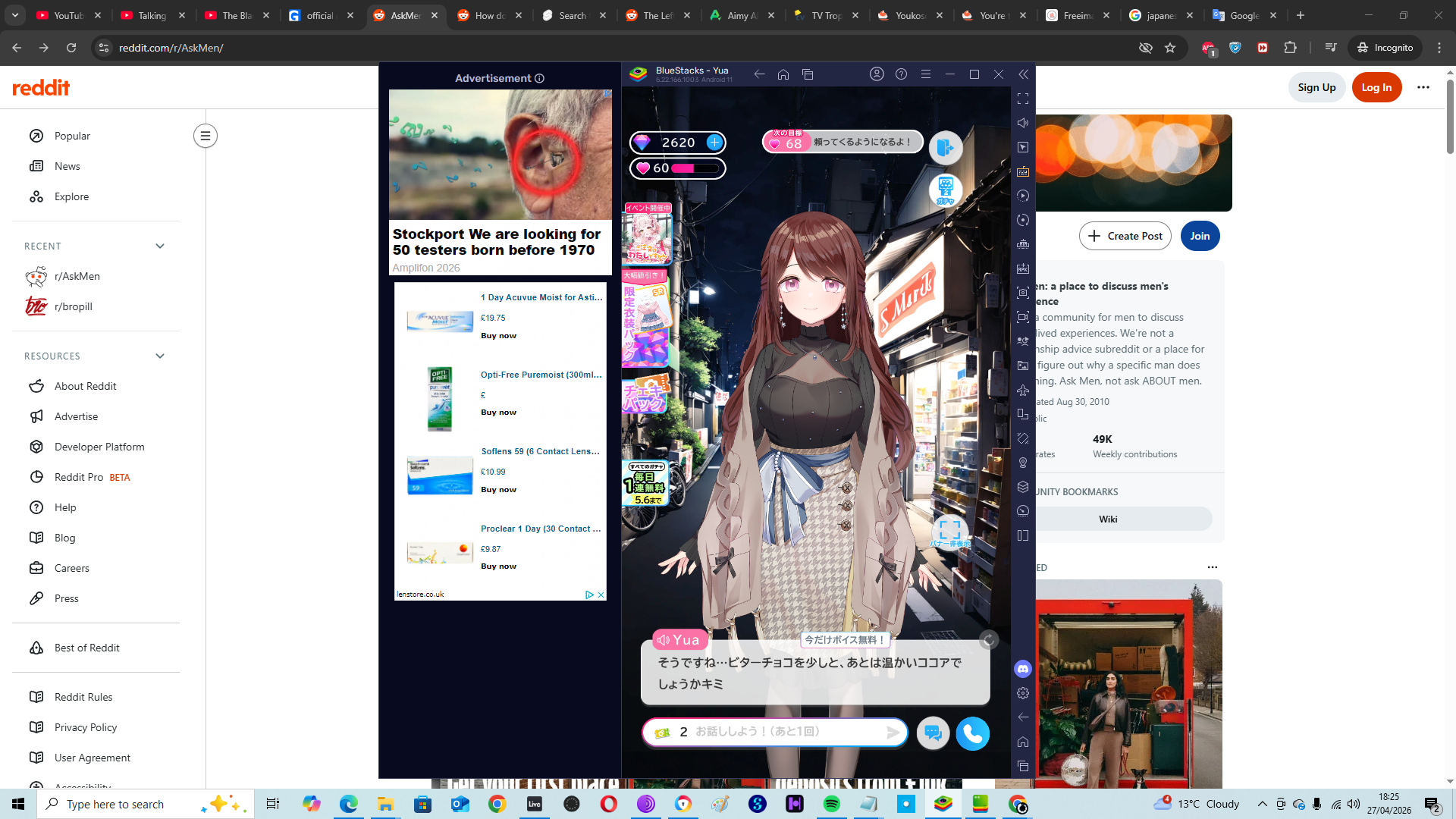Viewport: 1456px width, 819px height.
Task: Open BlueStacks media folder icon
Action: tap(1023, 366)
